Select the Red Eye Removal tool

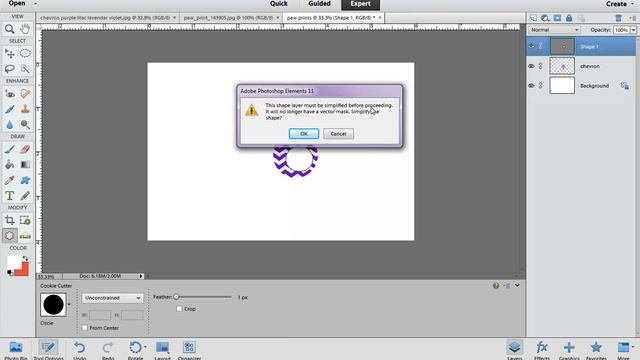[9, 94]
